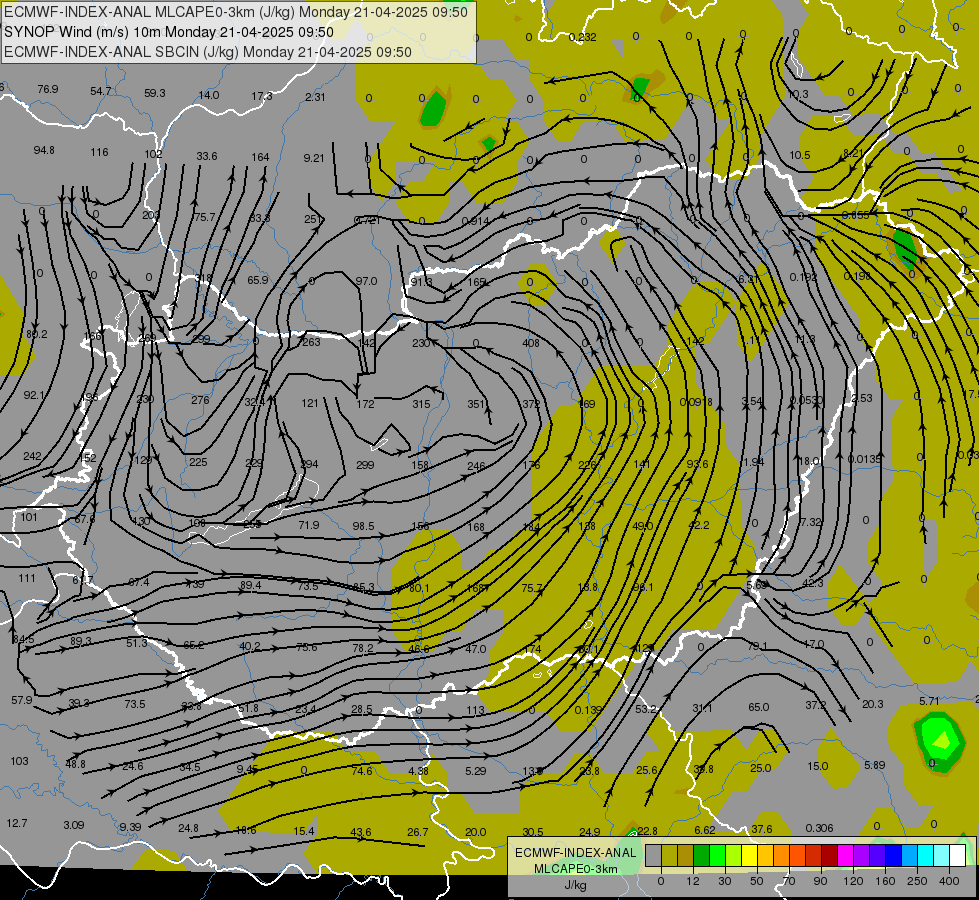Click the map value 351

click(x=476, y=404)
